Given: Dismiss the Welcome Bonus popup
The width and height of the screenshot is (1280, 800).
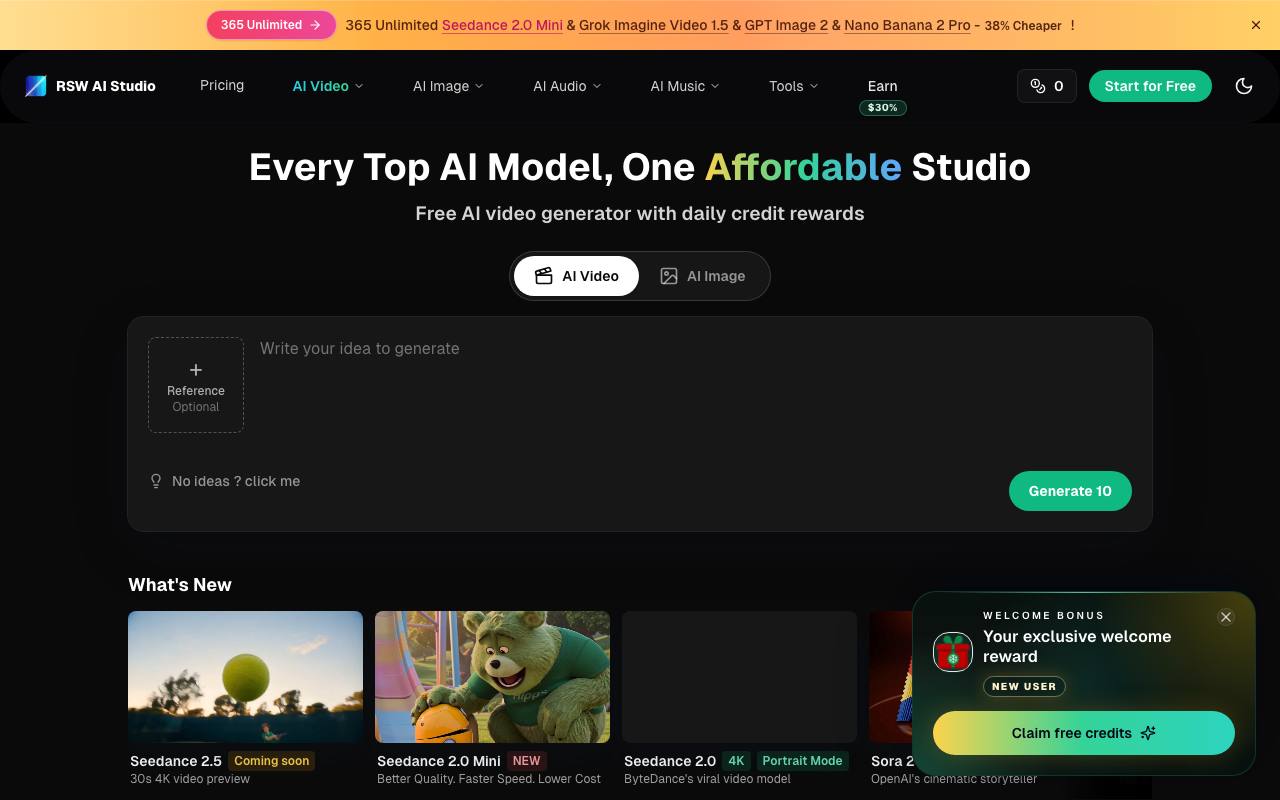Looking at the screenshot, I should 1226,617.
